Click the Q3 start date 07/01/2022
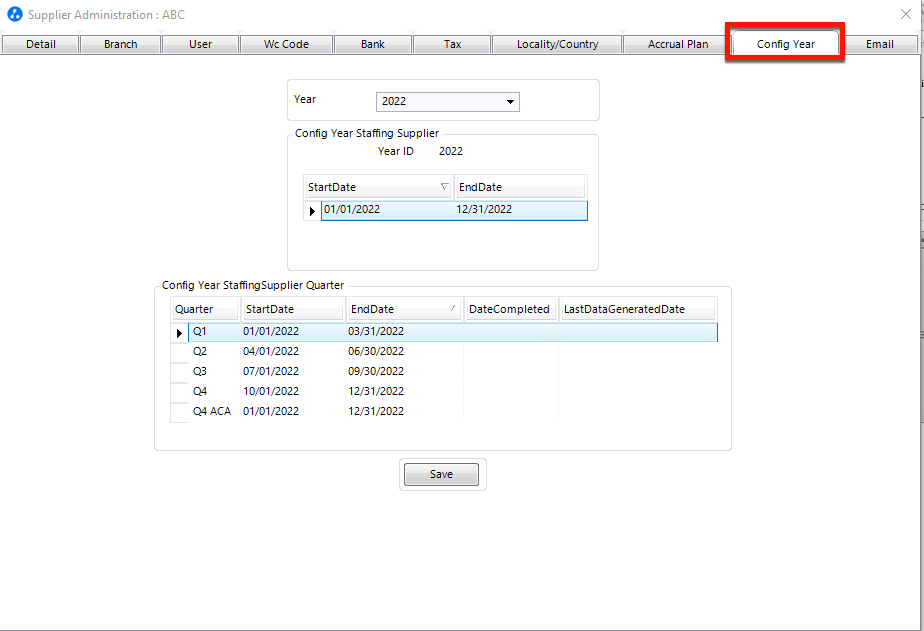This screenshot has height=631, width=924. pyautogui.click(x=271, y=372)
